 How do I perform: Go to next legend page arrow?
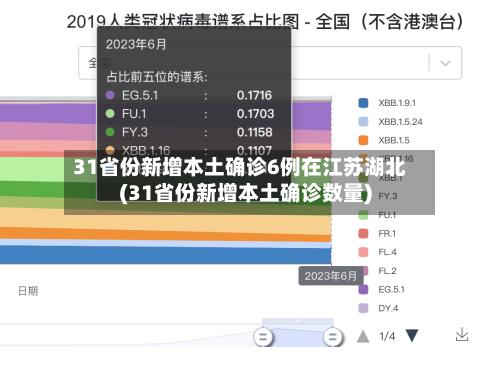pyautogui.click(x=412, y=336)
